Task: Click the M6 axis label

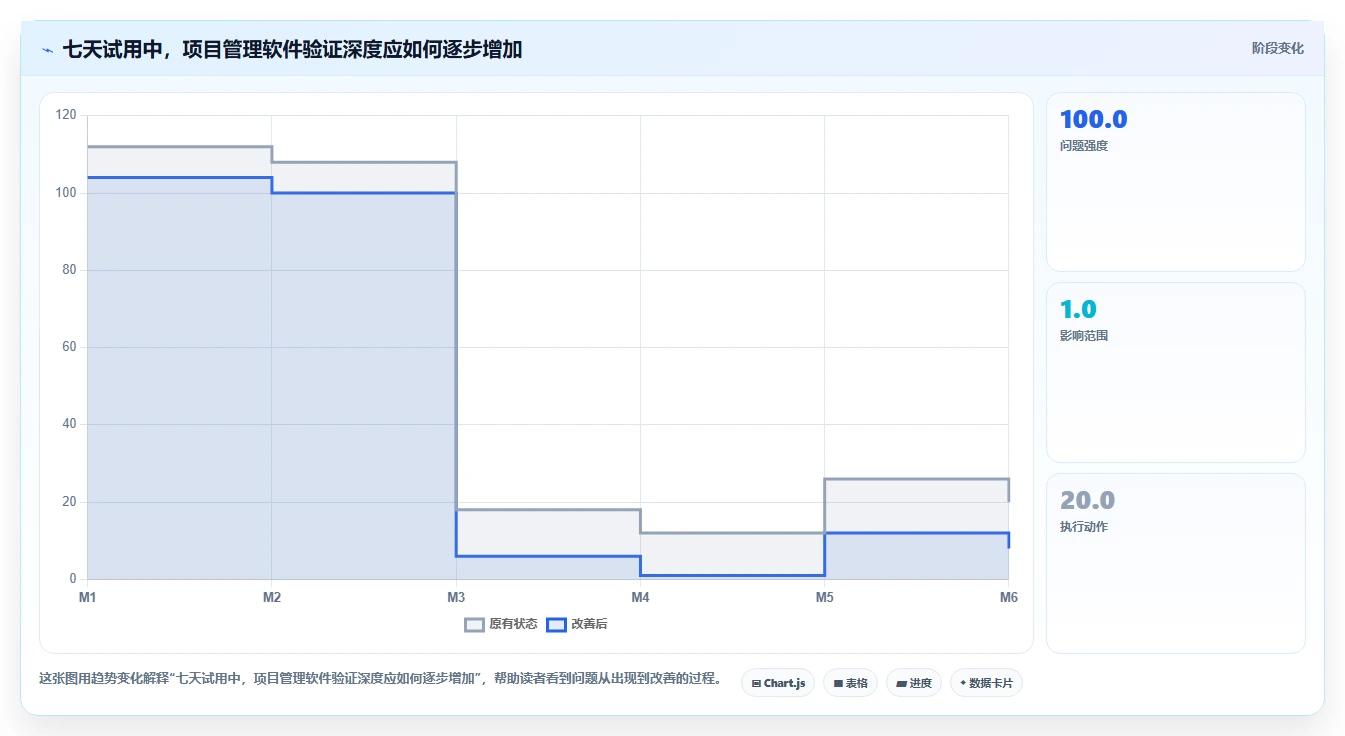Action: [1008, 597]
